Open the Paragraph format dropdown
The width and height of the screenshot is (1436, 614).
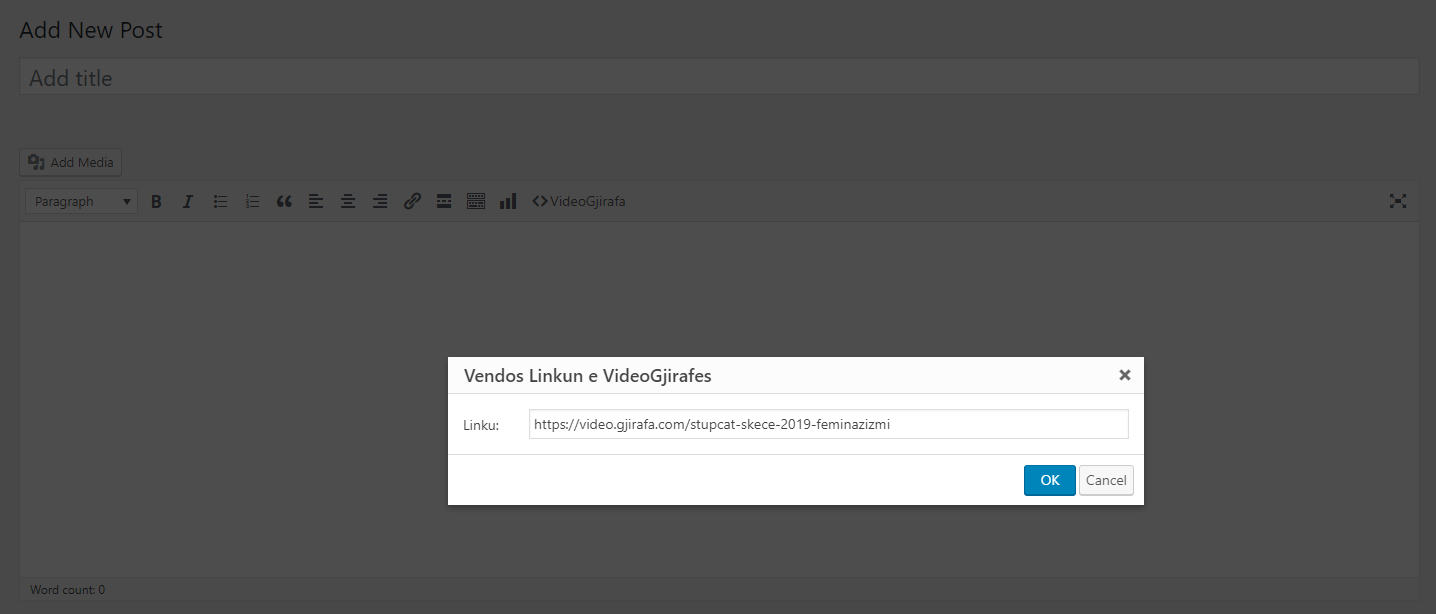81,202
